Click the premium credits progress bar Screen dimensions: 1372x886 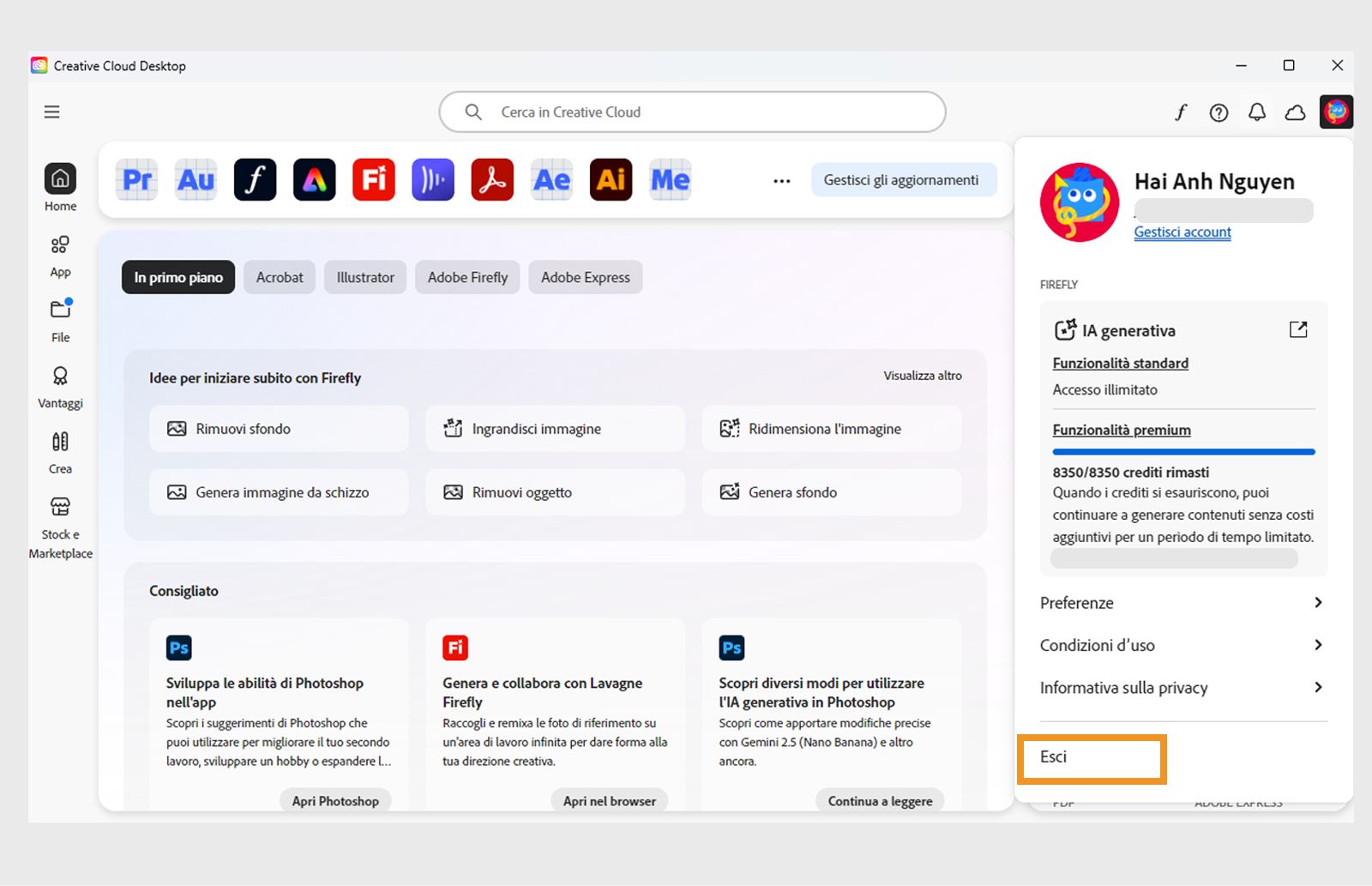click(x=1183, y=452)
